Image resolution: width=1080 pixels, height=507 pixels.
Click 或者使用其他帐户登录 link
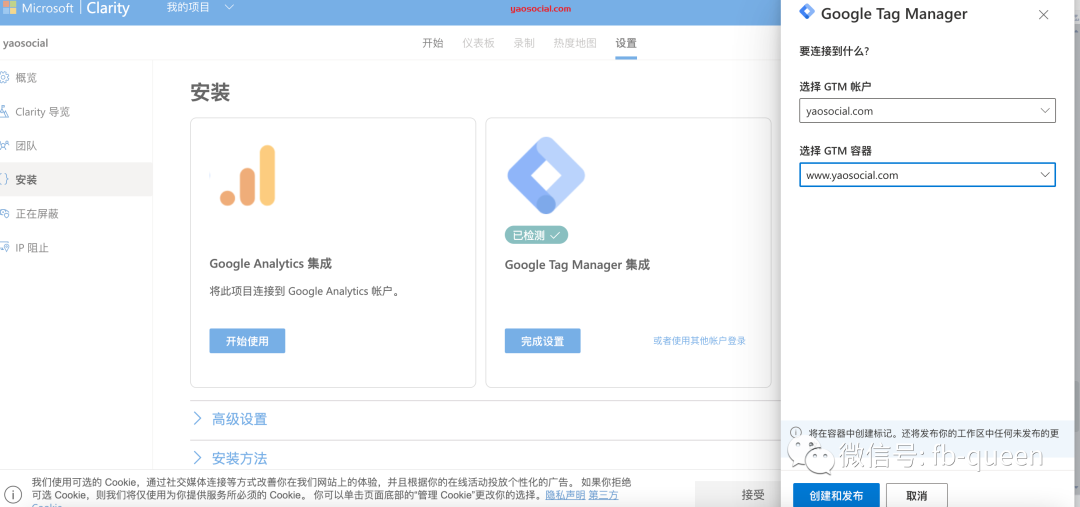tap(699, 340)
